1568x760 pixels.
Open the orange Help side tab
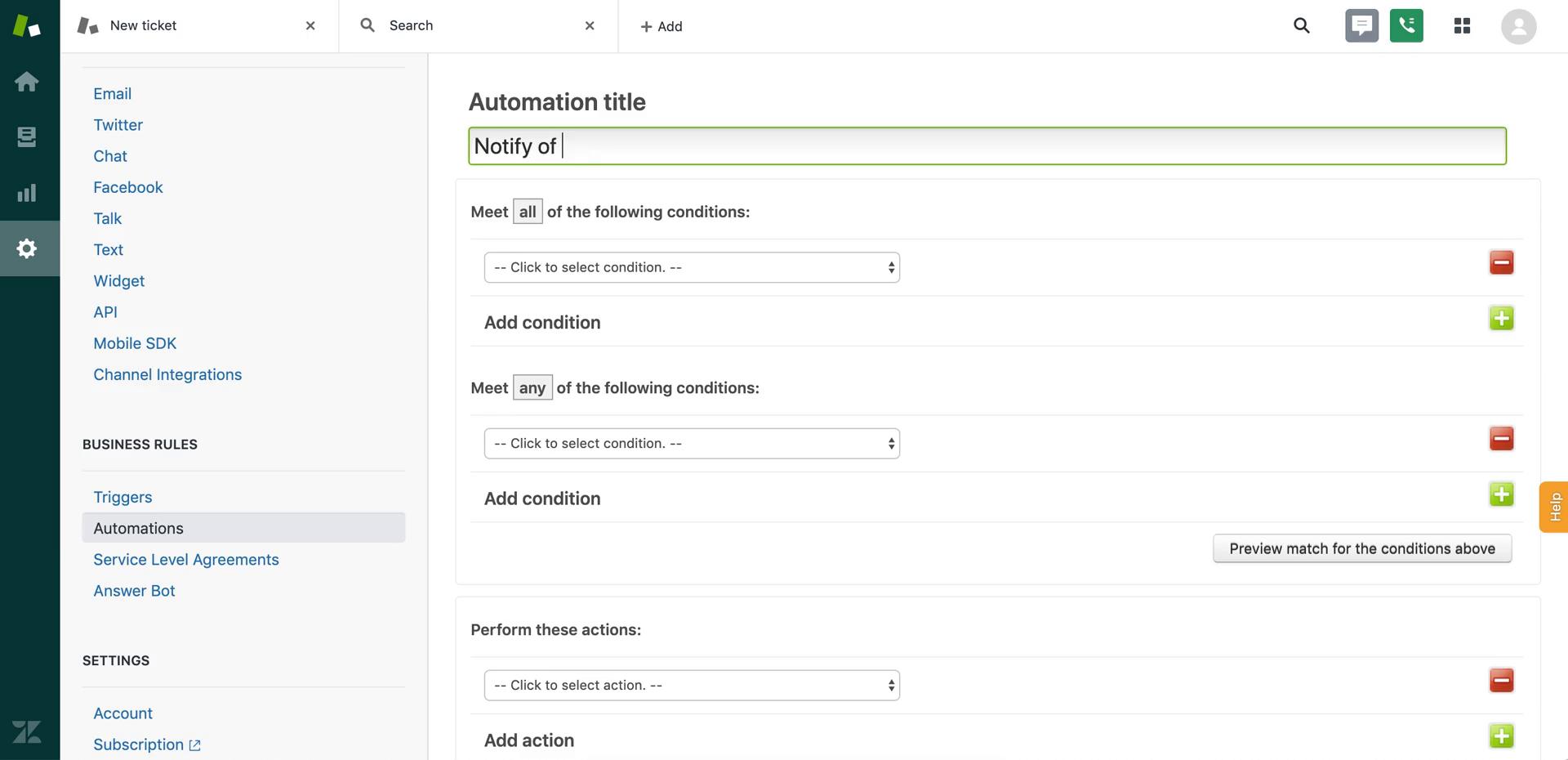(x=1554, y=507)
